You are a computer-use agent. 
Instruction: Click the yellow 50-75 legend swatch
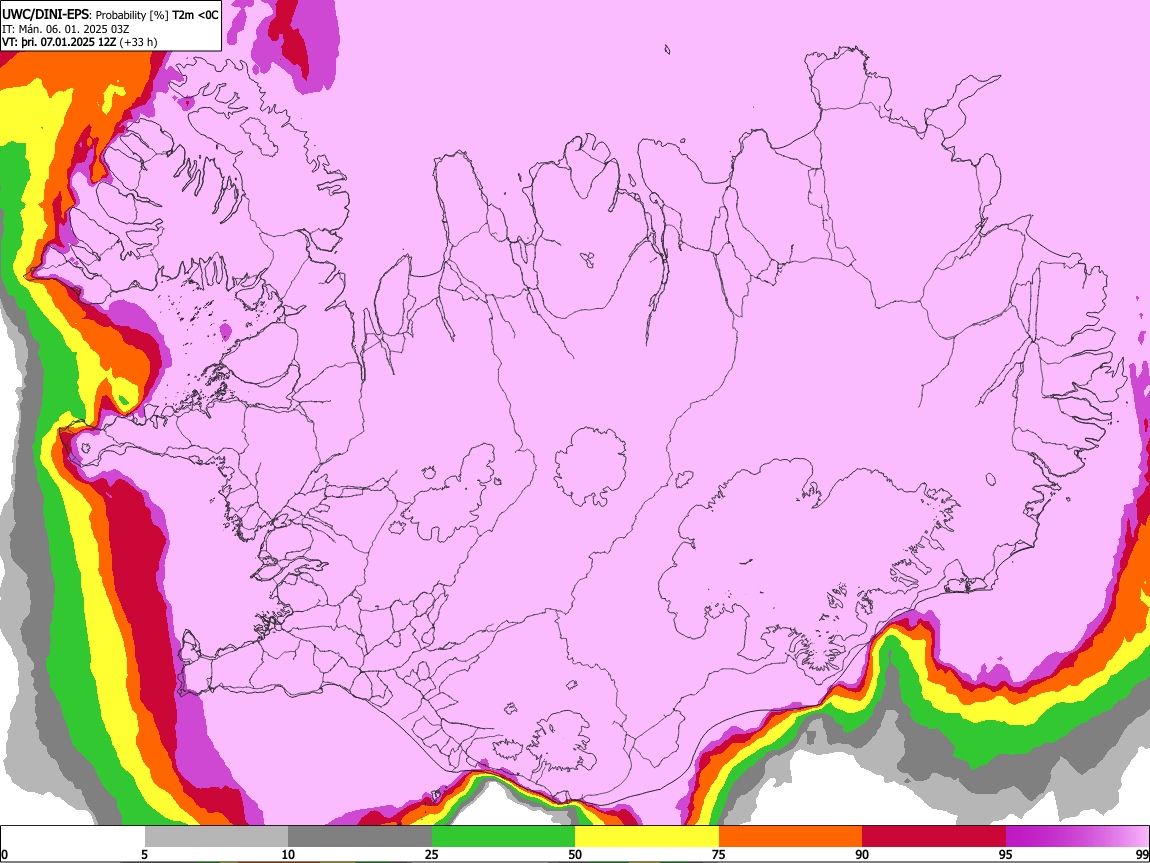(x=647, y=836)
